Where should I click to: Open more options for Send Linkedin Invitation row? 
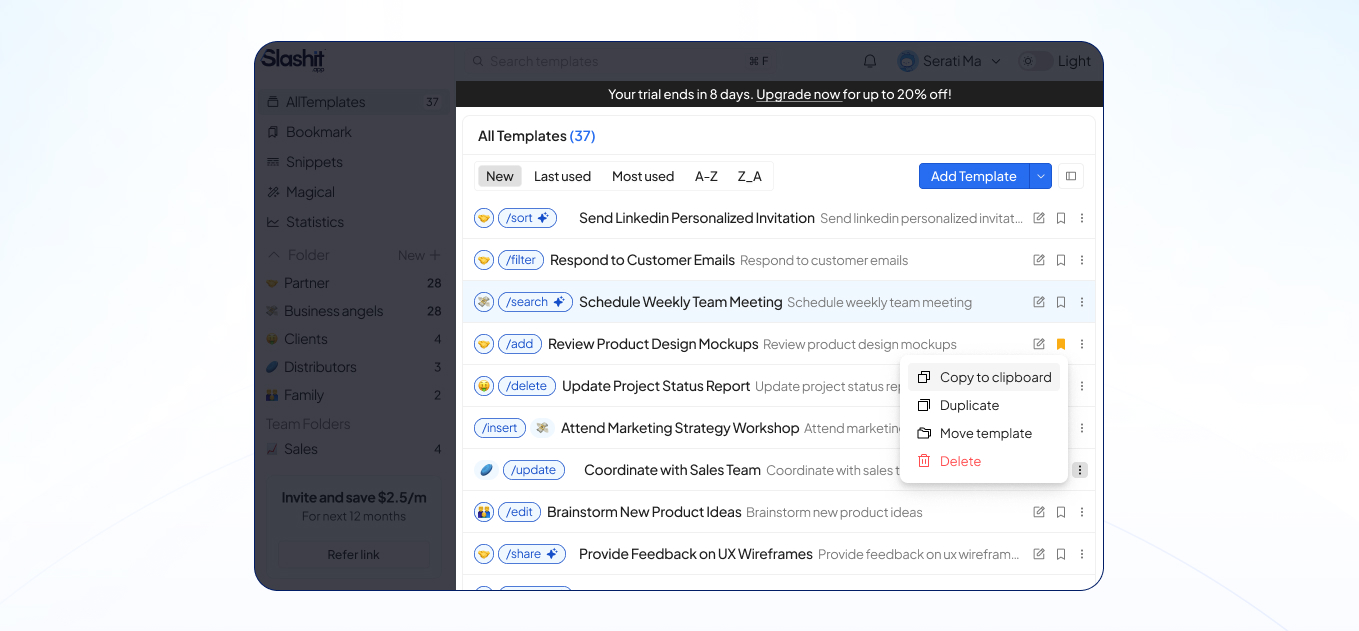[x=1082, y=218]
